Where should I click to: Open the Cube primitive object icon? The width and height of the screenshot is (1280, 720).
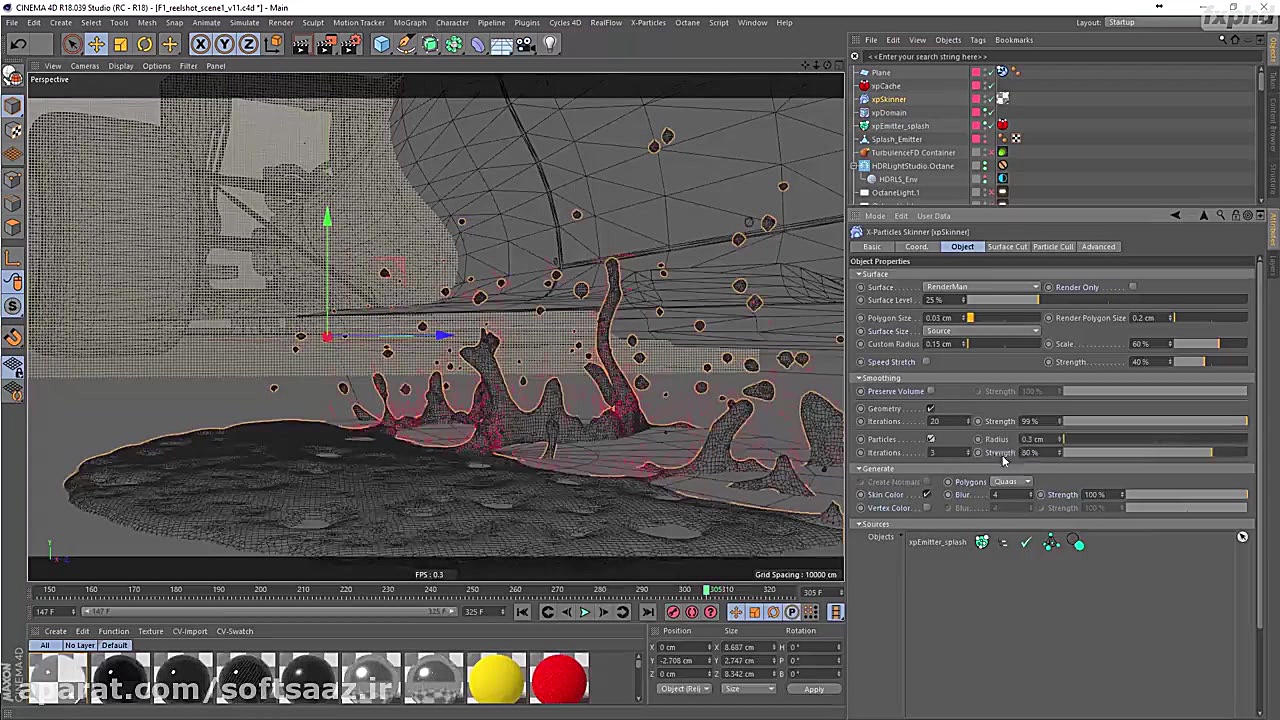(381, 44)
